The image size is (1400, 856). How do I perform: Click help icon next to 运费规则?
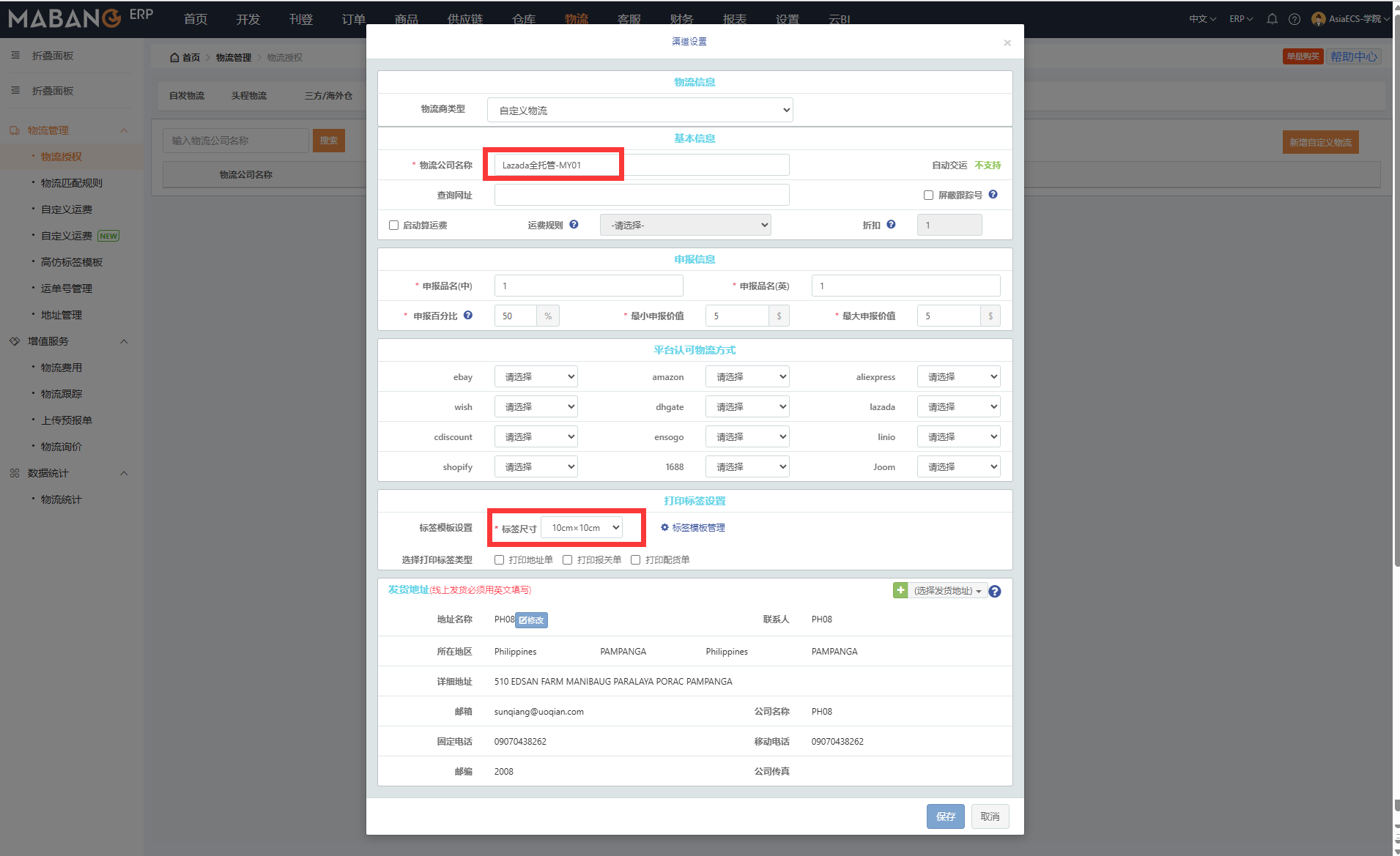click(574, 224)
